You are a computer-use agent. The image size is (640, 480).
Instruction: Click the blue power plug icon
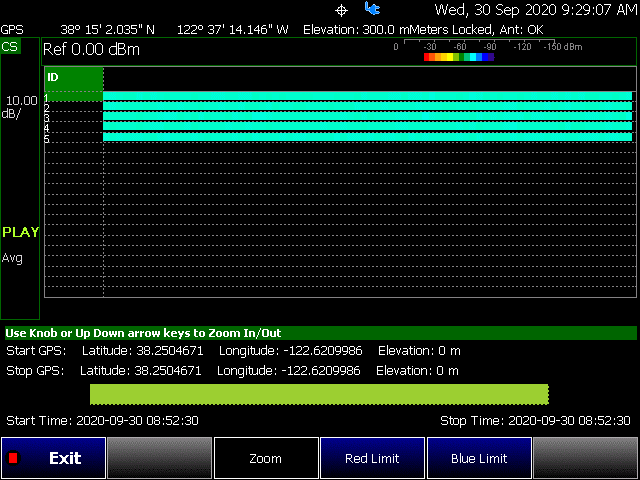[x=372, y=9]
